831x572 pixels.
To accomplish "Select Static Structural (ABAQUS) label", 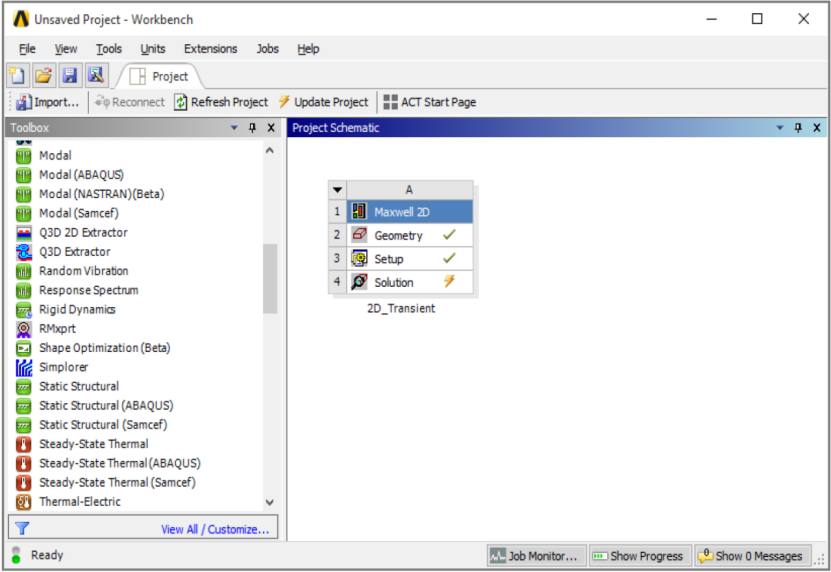I will (106, 406).
